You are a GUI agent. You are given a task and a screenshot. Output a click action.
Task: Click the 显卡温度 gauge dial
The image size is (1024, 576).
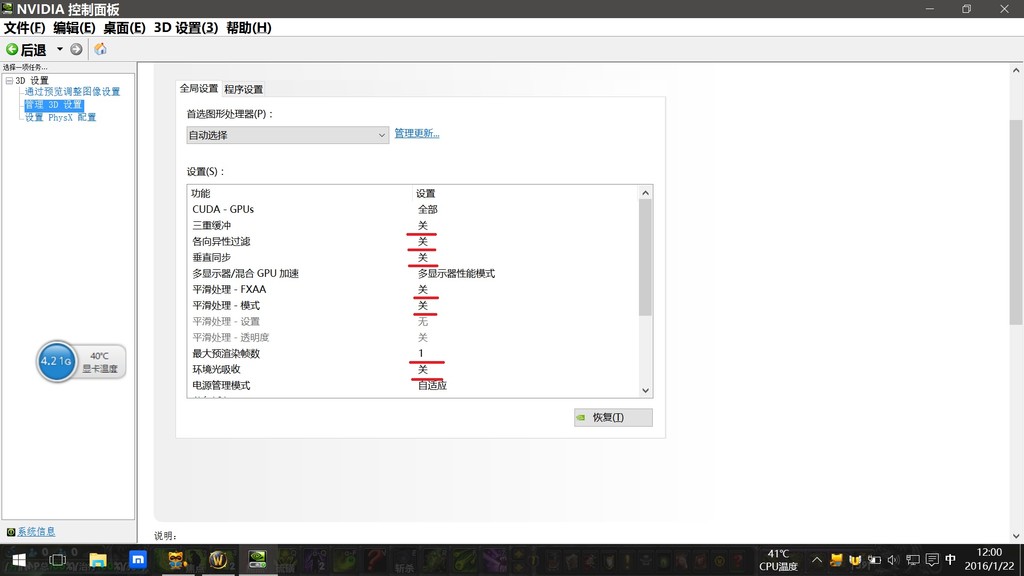tap(56, 361)
